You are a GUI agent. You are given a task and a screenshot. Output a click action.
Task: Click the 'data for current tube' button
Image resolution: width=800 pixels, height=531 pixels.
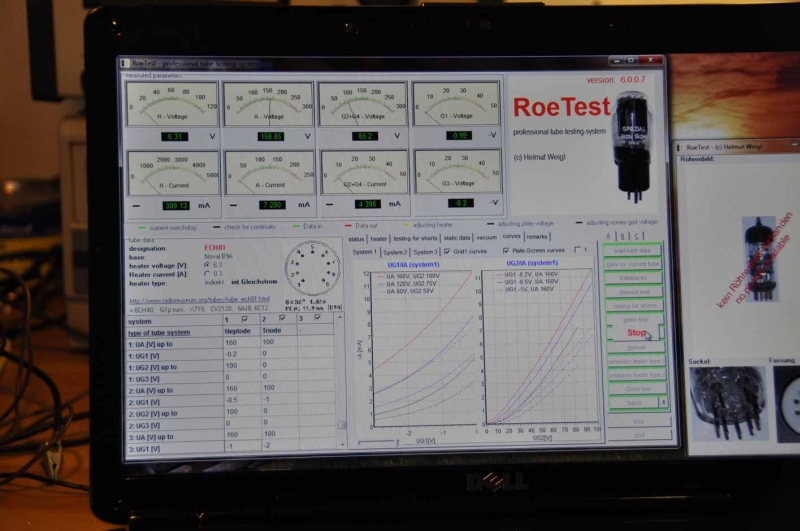(x=633, y=264)
